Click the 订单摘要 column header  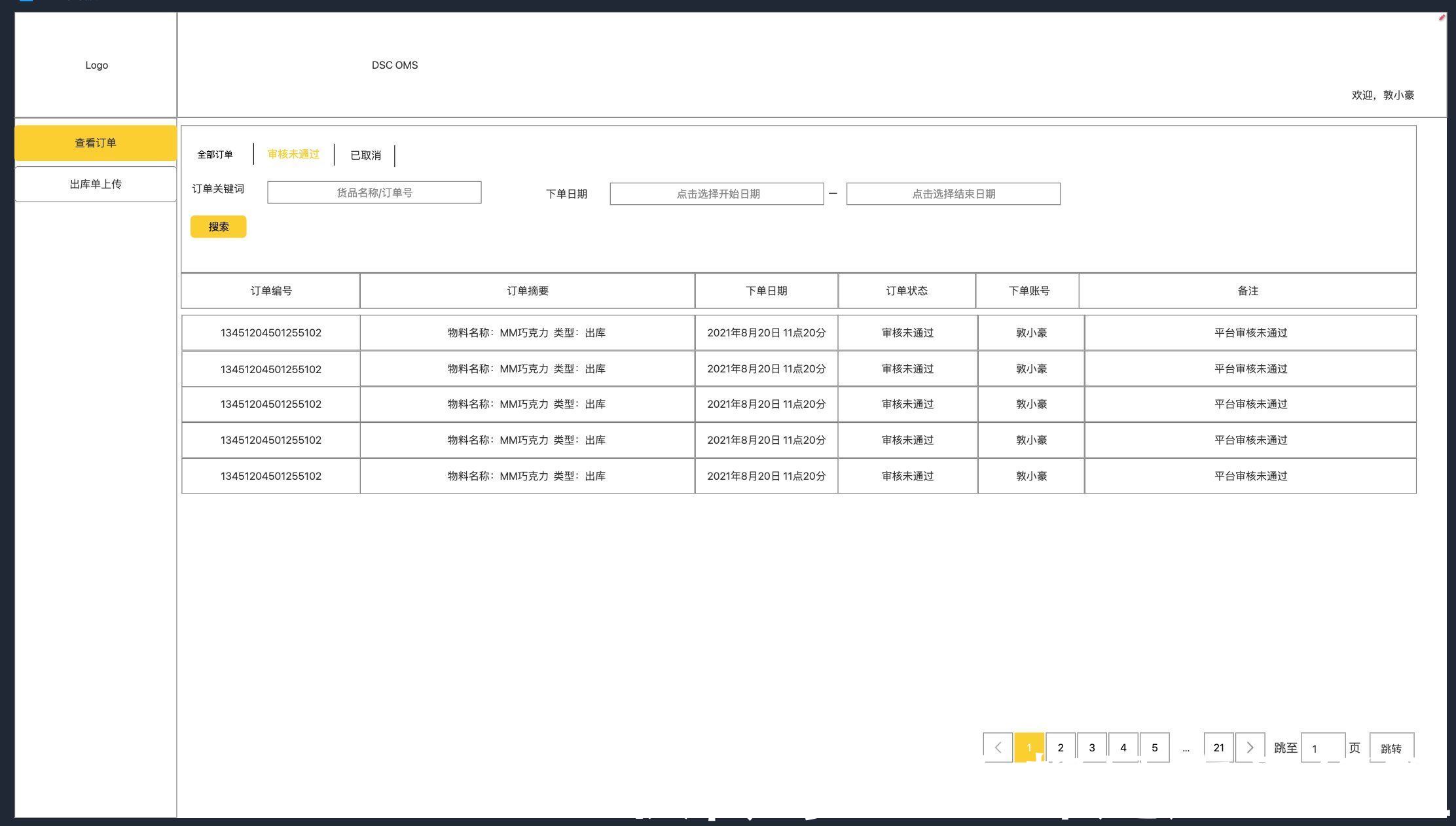click(528, 291)
